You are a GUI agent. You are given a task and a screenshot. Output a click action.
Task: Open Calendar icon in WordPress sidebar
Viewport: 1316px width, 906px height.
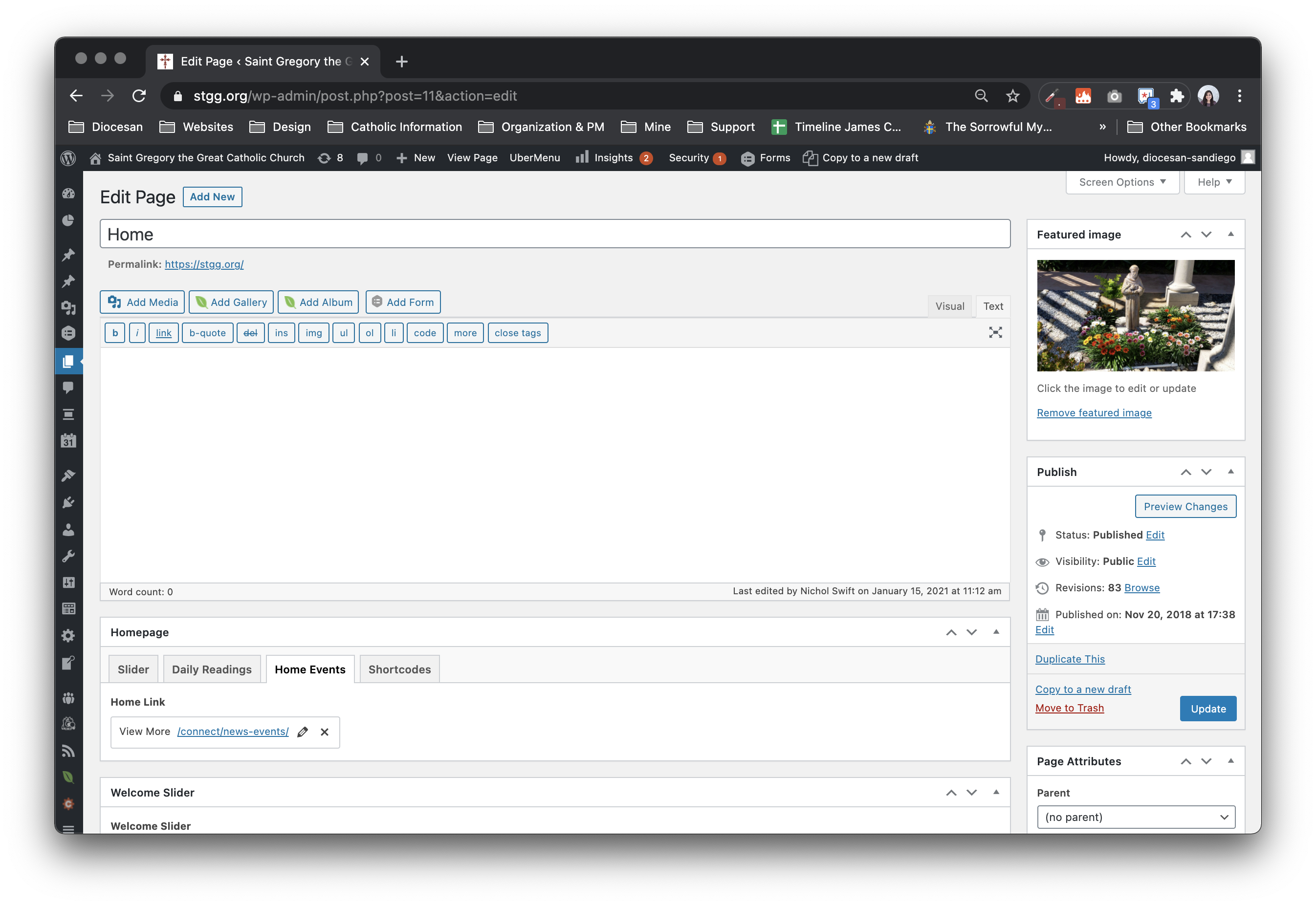68,440
